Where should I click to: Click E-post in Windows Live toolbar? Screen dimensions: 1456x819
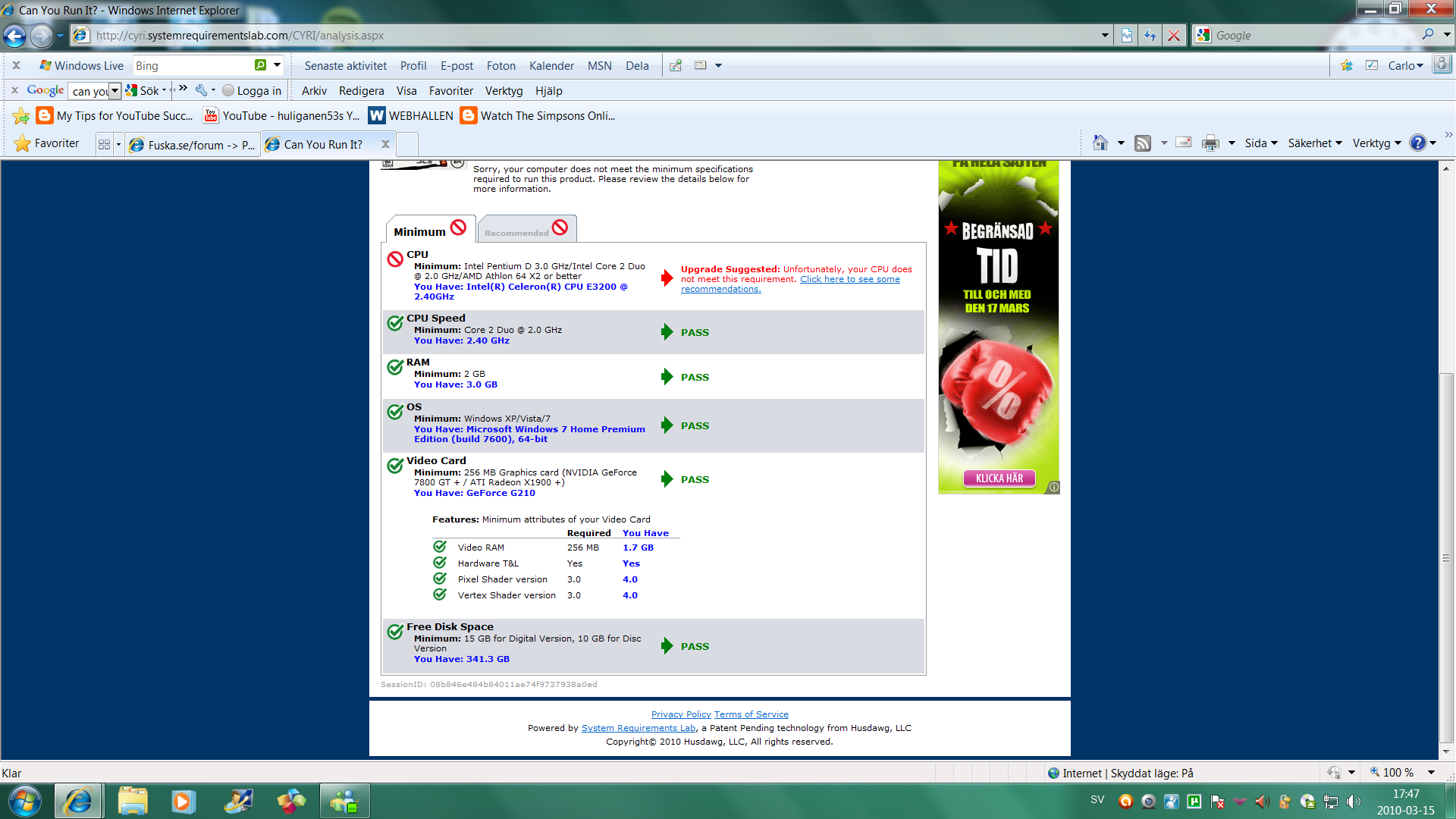click(457, 66)
